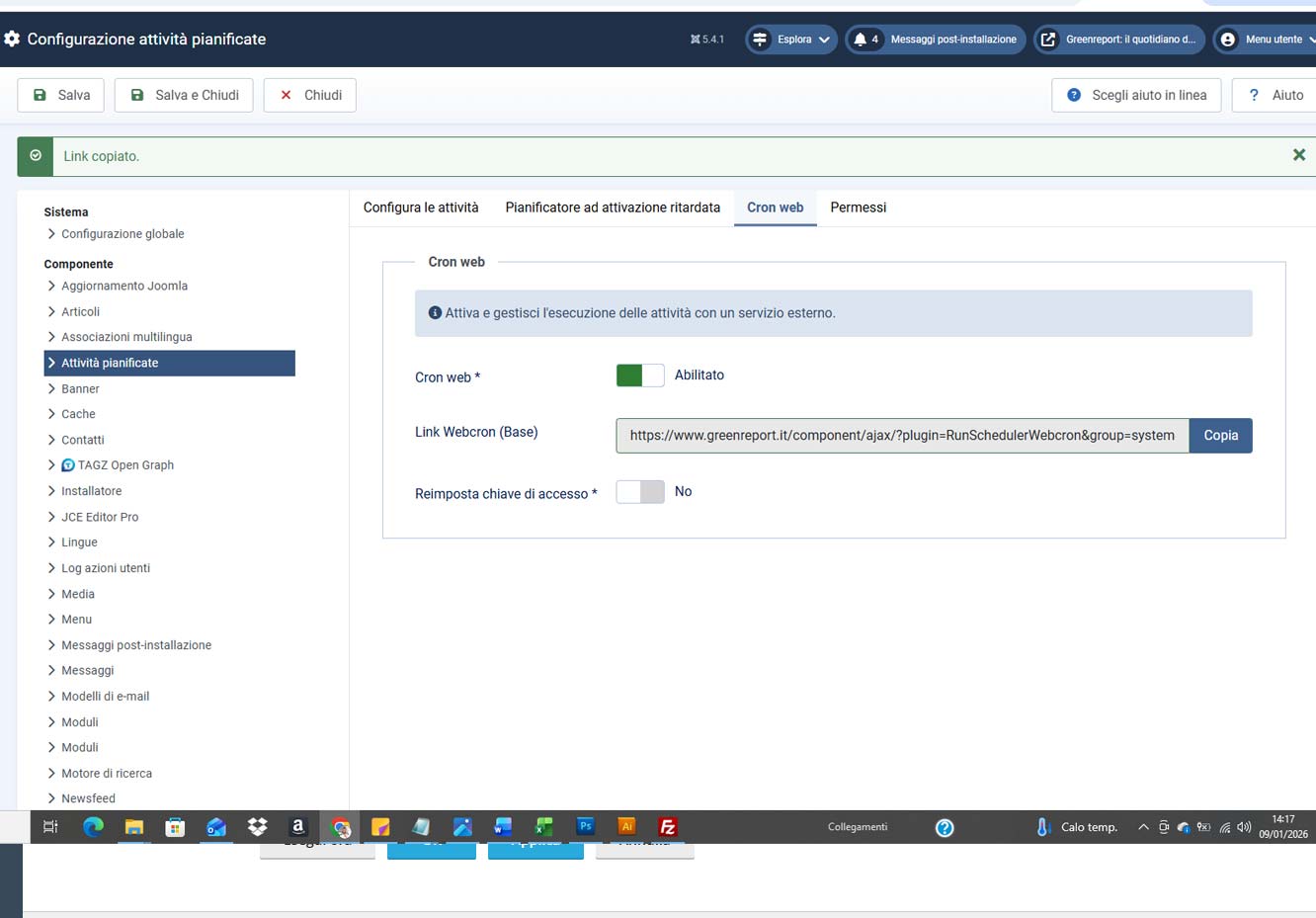Click the Copia button beside webcron link
This screenshot has height=918, width=1316.
(1220, 436)
